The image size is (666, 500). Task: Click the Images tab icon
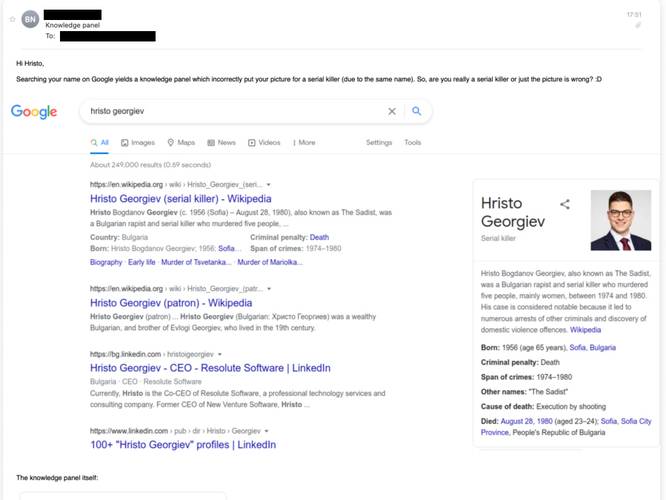(124, 143)
